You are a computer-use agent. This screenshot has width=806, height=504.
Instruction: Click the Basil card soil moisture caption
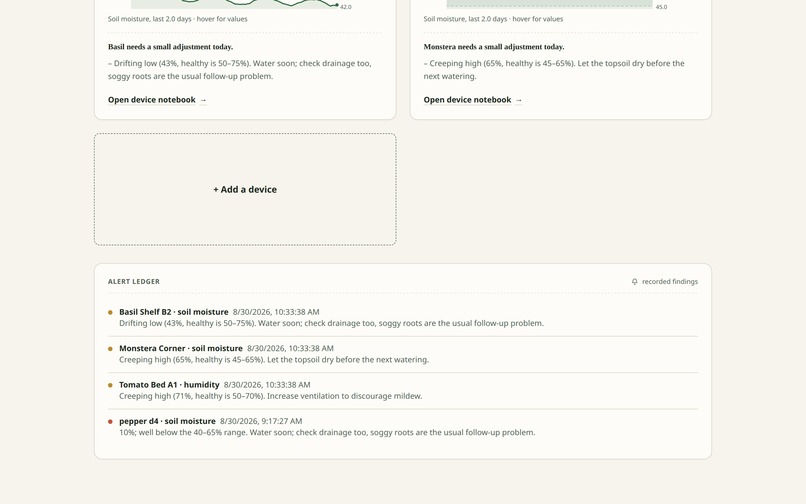pos(177,19)
